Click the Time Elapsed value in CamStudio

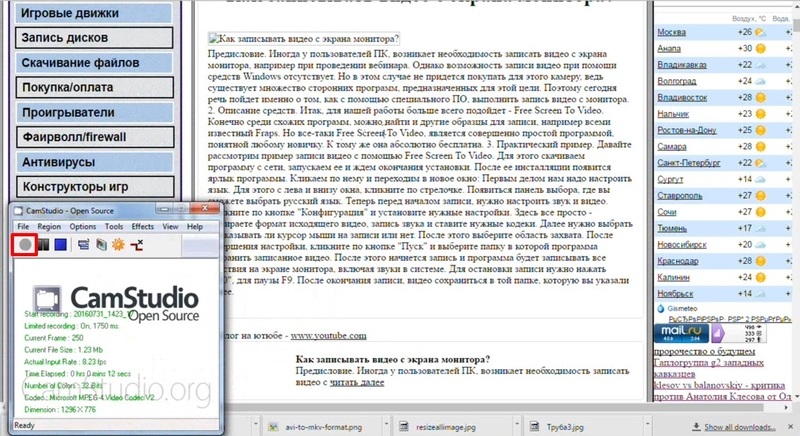pos(100,374)
